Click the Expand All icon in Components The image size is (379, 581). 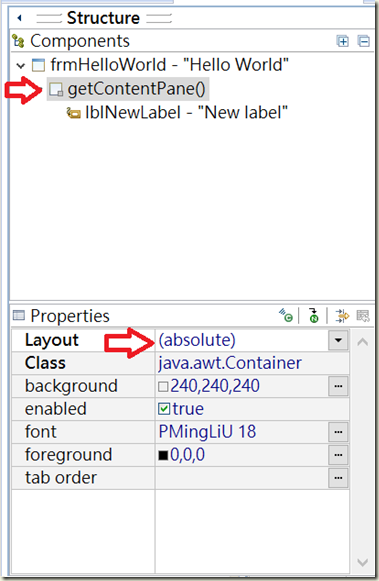[x=342, y=41]
